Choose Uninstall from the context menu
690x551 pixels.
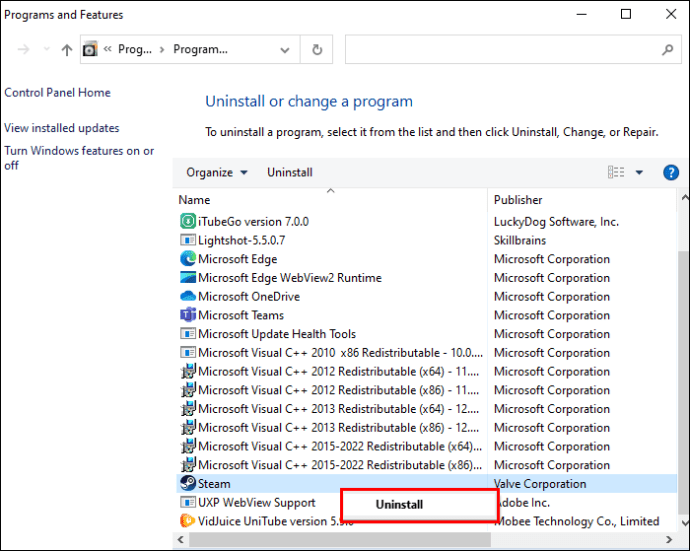click(399, 505)
